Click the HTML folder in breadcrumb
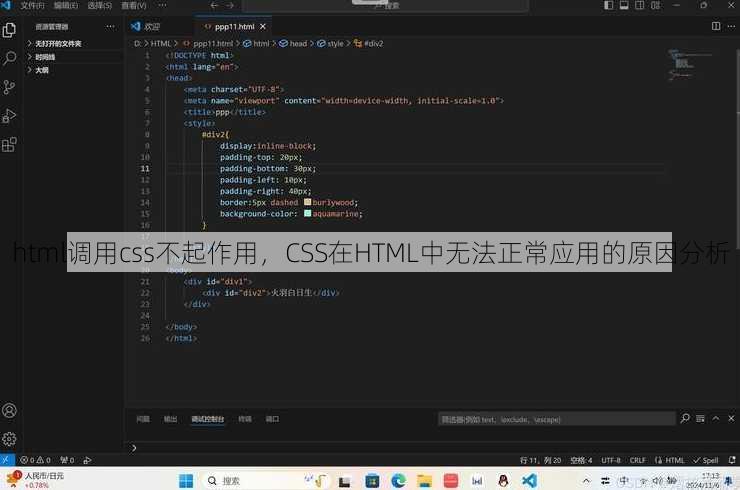This screenshot has height=490, width=740. [x=160, y=43]
